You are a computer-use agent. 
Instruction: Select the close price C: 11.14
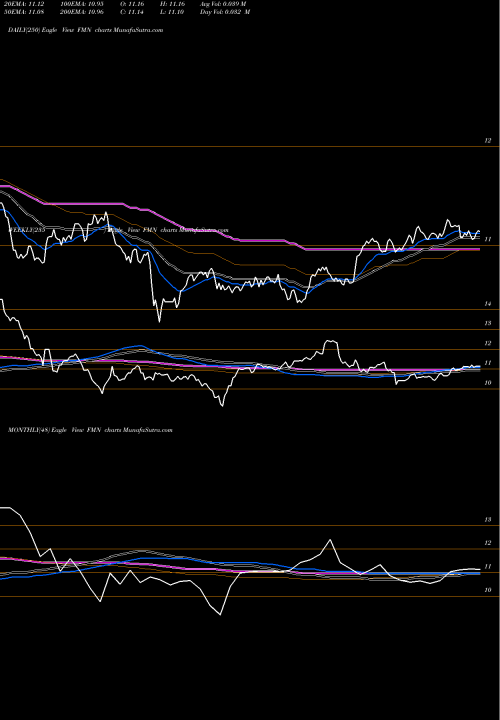click(x=132, y=12)
